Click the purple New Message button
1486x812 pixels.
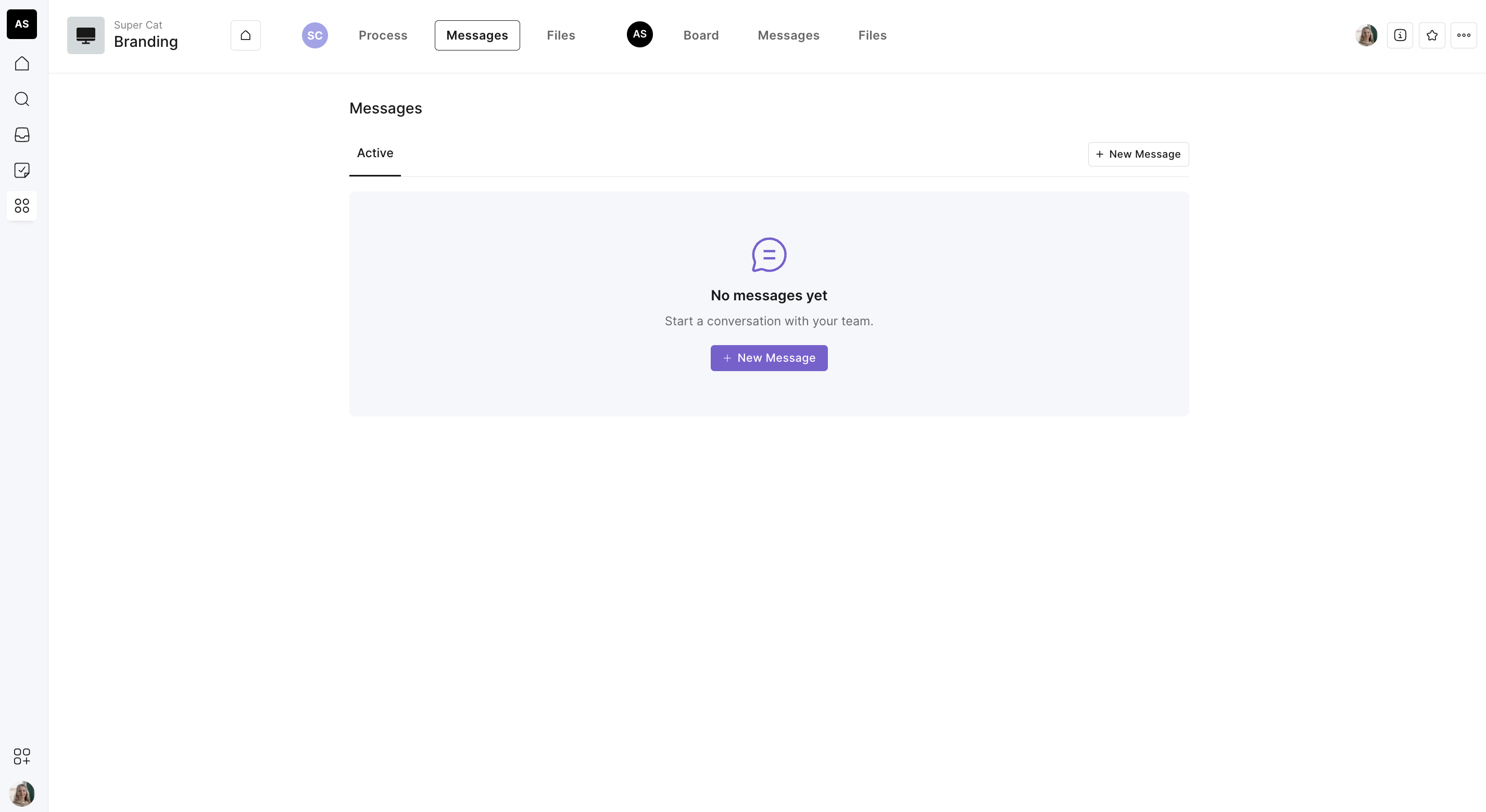[769, 358]
